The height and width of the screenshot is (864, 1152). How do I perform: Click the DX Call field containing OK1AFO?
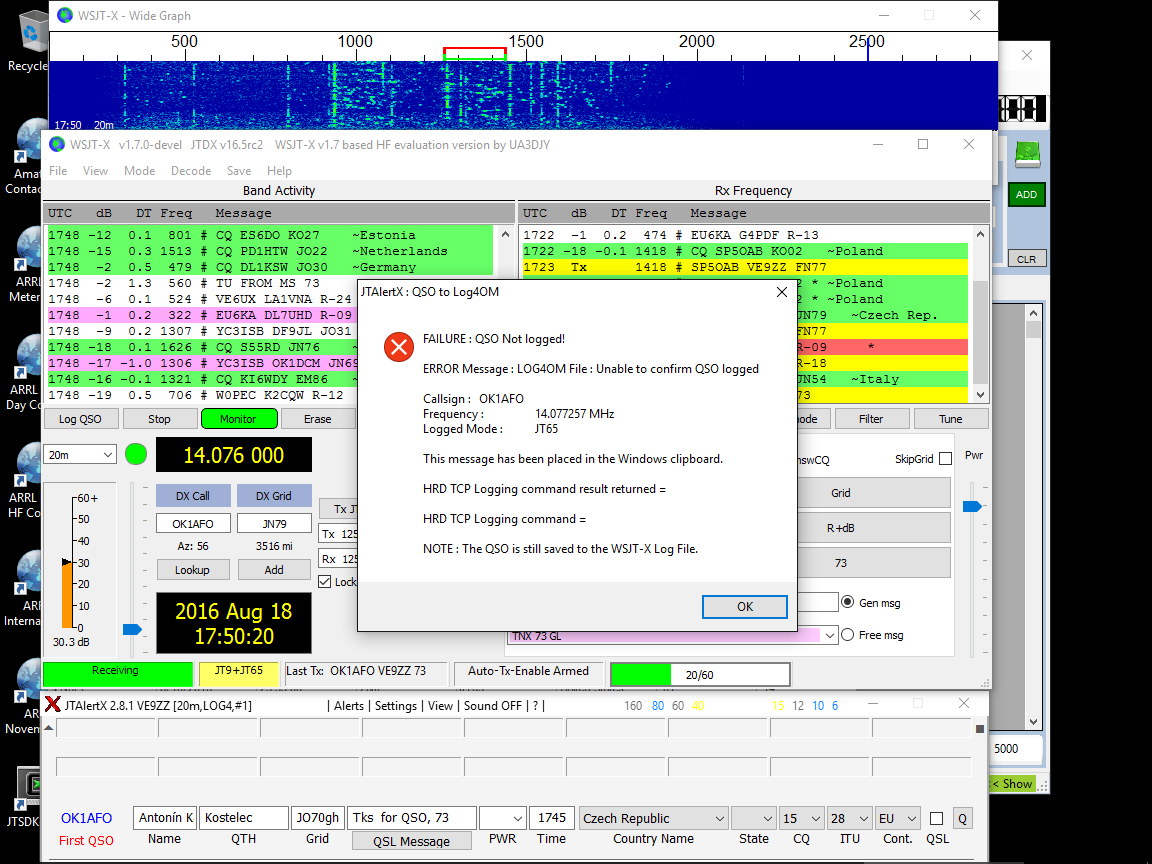pyautogui.click(x=192, y=524)
